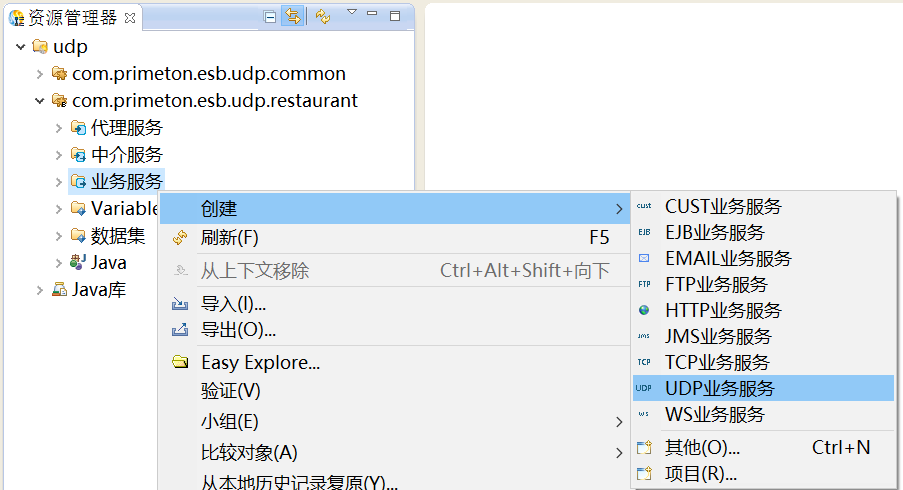The height and width of the screenshot is (490, 903).
Task: Collapse com.primeton.esb.udp.restaurant package
Action: (40, 101)
